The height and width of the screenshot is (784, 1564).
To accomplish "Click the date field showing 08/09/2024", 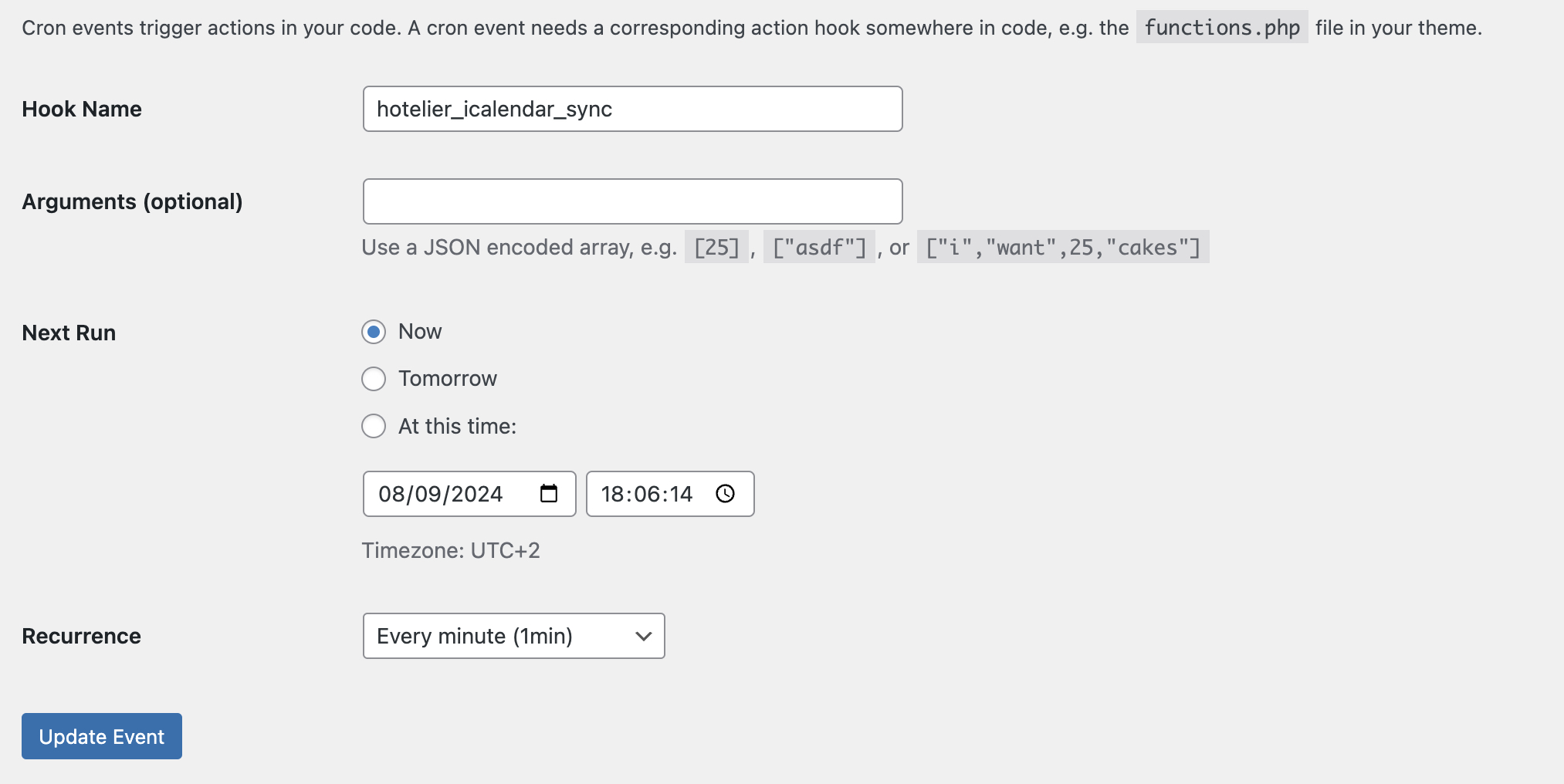I will pyautogui.click(x=469, y=494).
